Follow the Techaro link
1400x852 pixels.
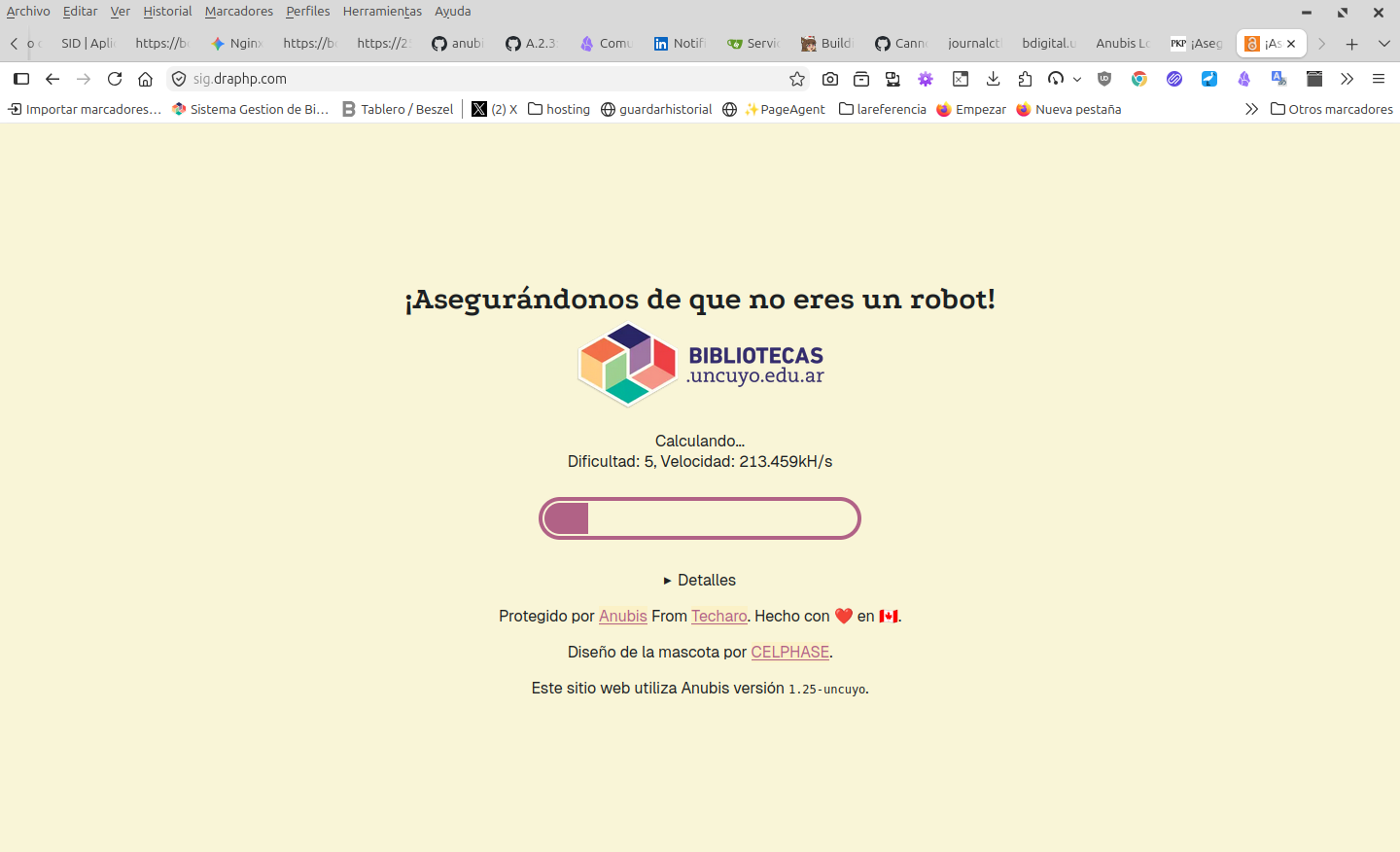(719, 616)
